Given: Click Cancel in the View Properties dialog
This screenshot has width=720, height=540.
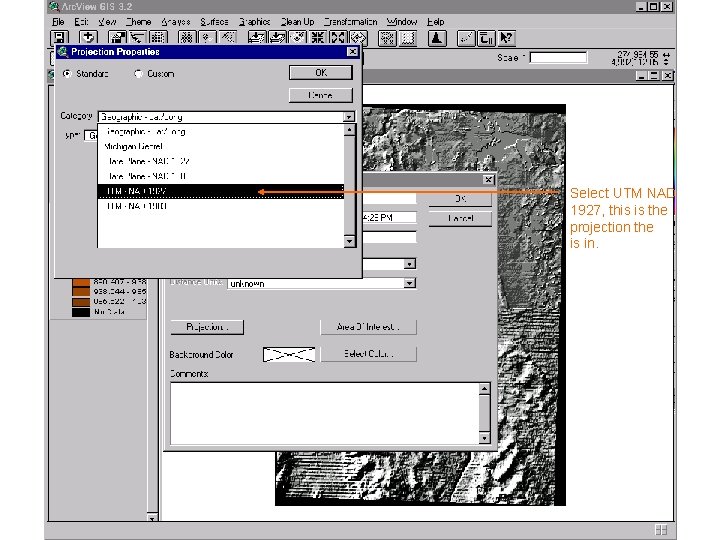Looking at the screenshot, I should [x=460, y=219].
